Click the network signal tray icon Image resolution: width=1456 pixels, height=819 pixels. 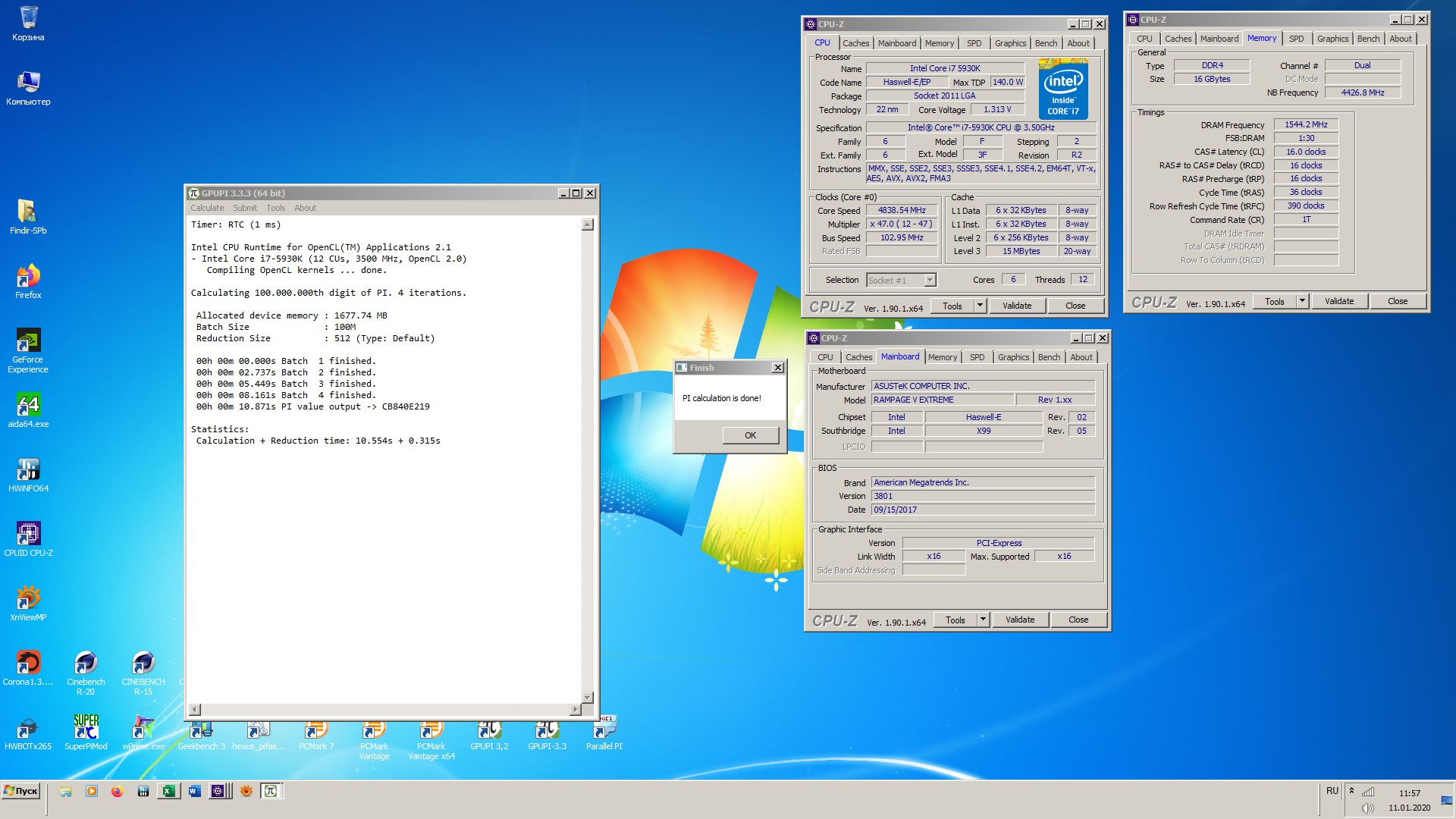1367,792
